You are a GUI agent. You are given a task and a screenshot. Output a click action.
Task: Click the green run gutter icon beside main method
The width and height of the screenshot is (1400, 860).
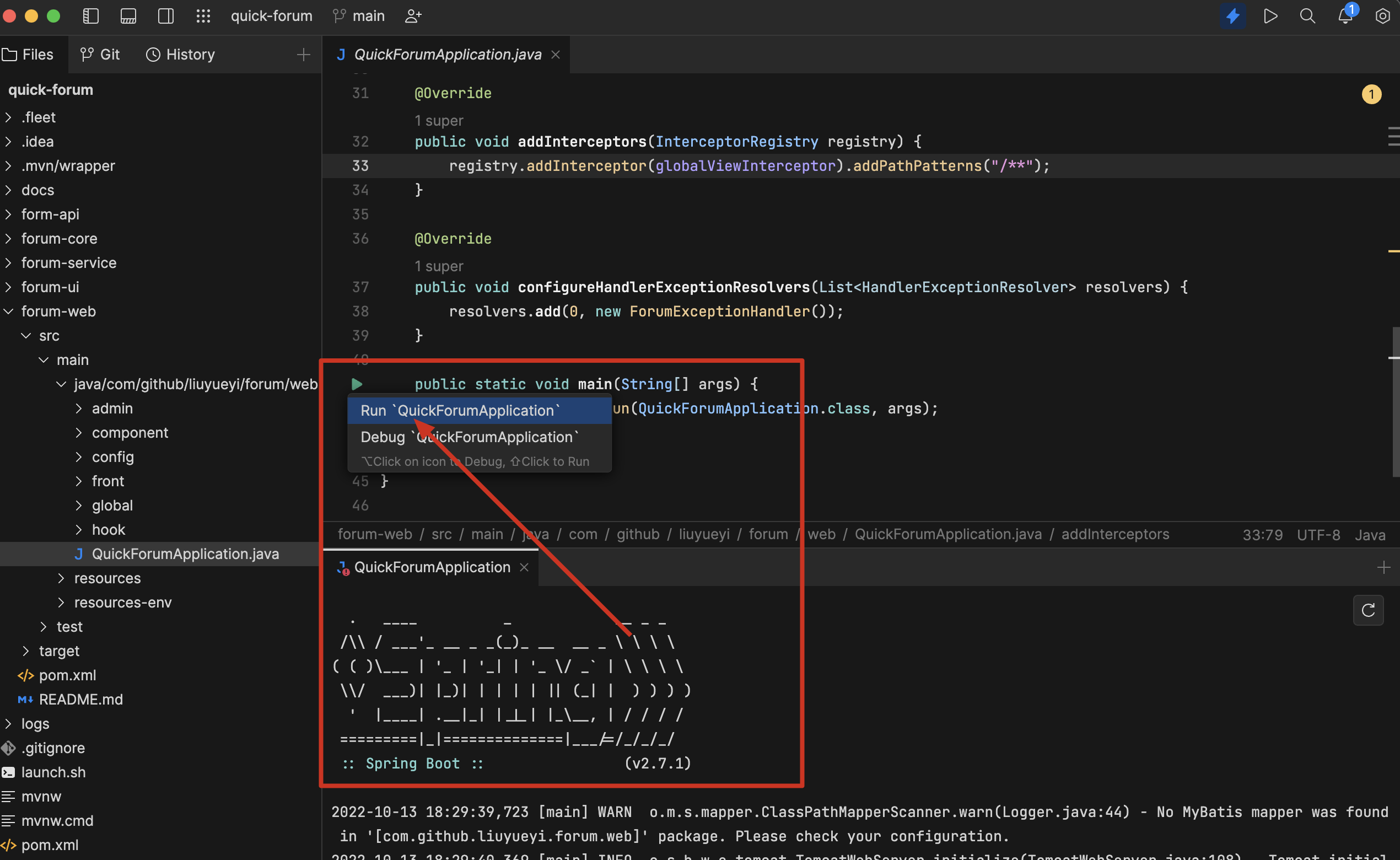(357, 384)
